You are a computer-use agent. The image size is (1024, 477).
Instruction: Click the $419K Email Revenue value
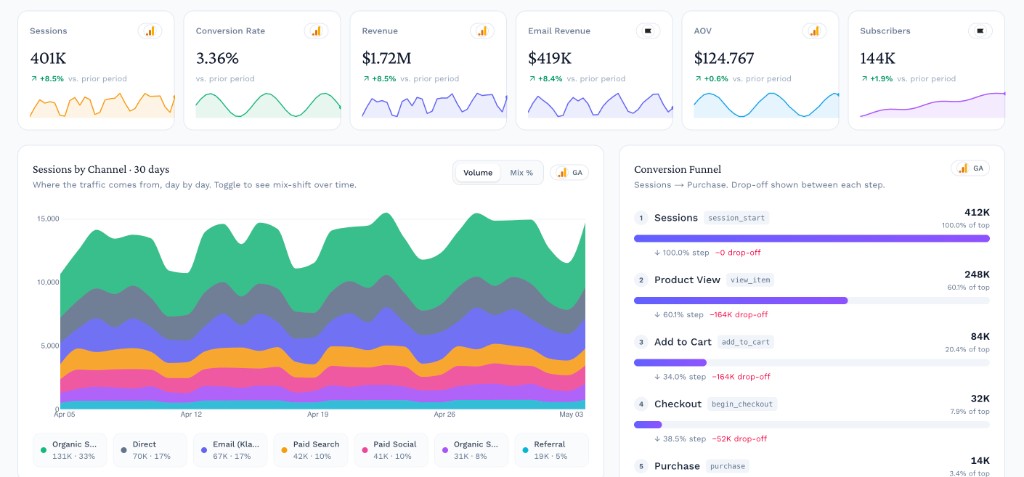click(x=550, y=58)
